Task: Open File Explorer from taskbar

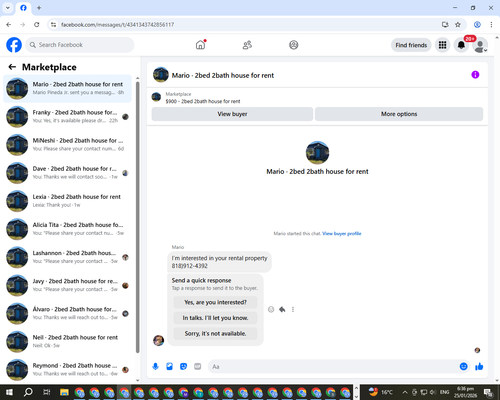Action: pos(64,392)
